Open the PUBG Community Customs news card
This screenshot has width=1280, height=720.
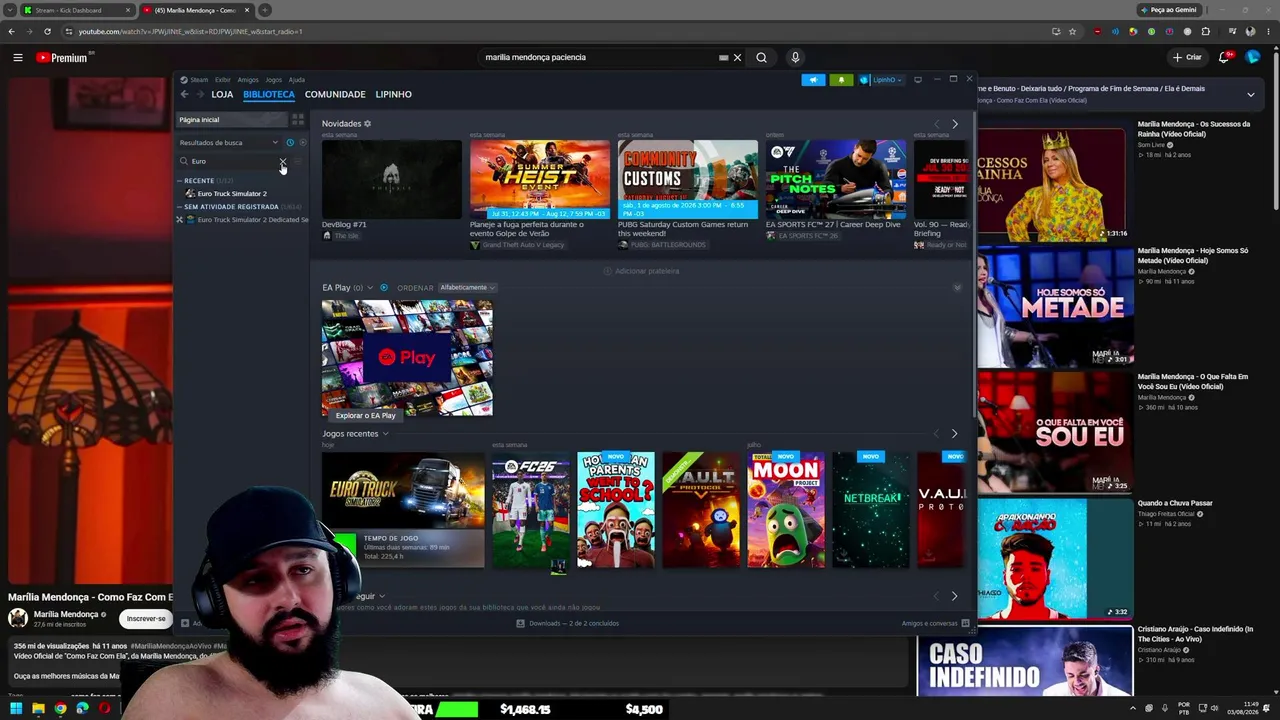(x=688, y=180)
